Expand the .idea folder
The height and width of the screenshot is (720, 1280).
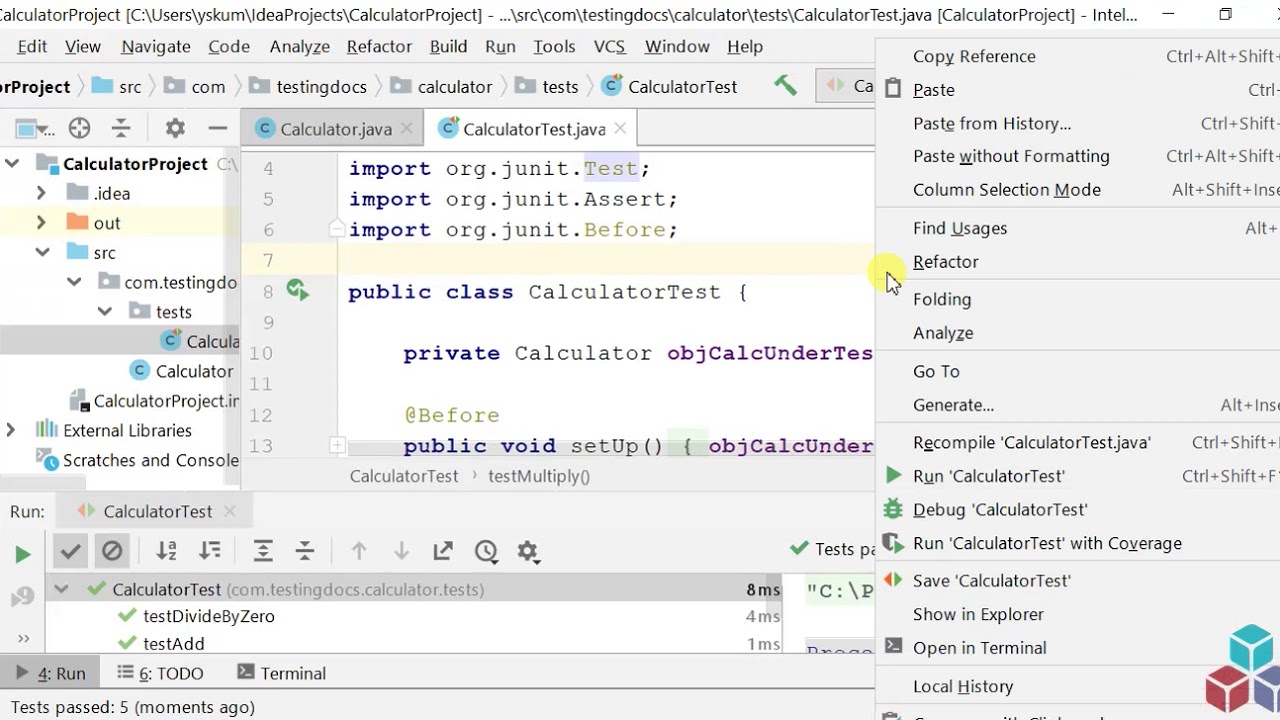(x=41, y=193)
